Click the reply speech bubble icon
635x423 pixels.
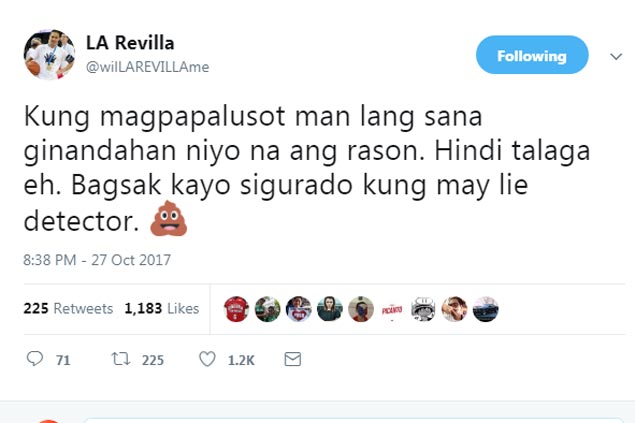coord(35,359)
